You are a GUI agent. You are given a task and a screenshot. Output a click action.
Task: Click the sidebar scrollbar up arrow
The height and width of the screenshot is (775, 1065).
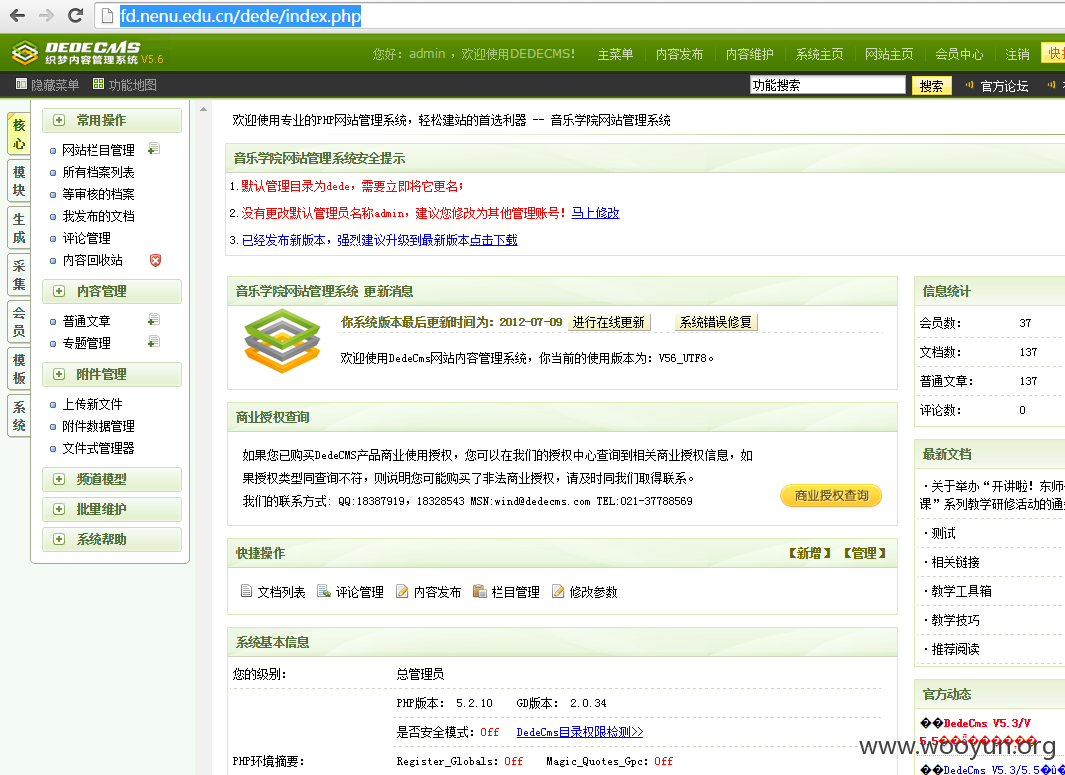tap(202, 109)
